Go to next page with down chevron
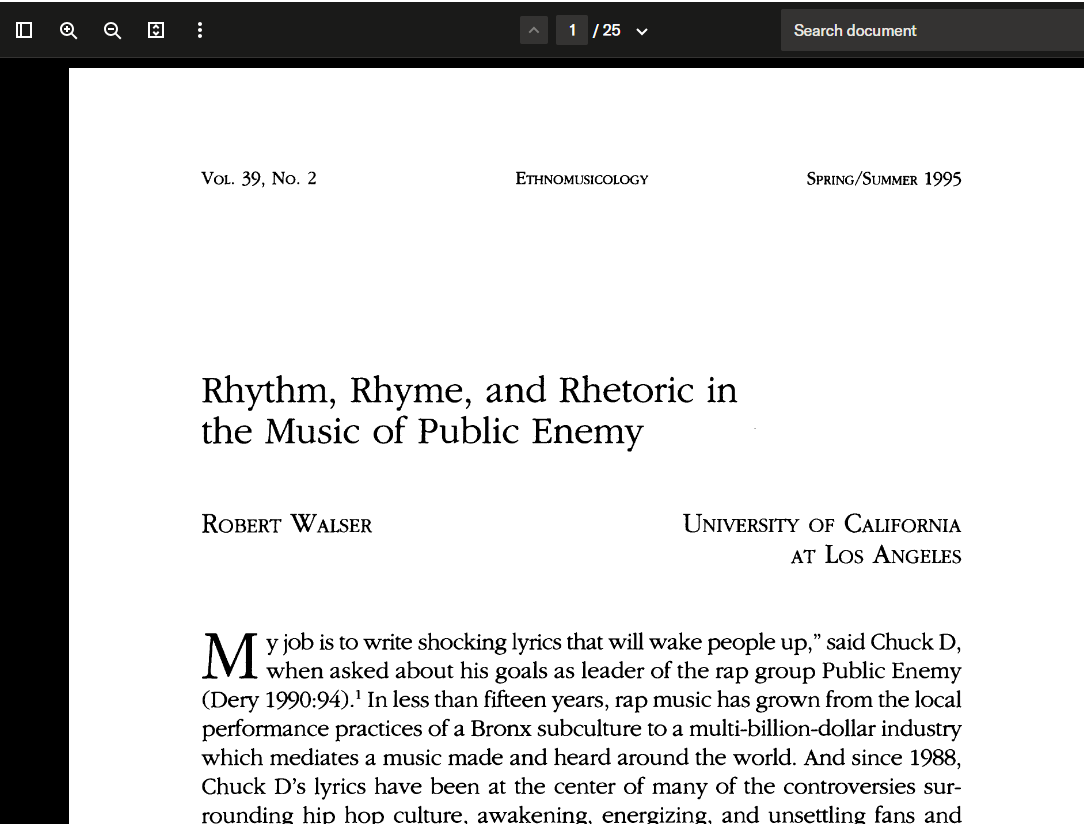The height and width of the screenshot is (824, 1084). pyautogui.click(x=642, y=31)
